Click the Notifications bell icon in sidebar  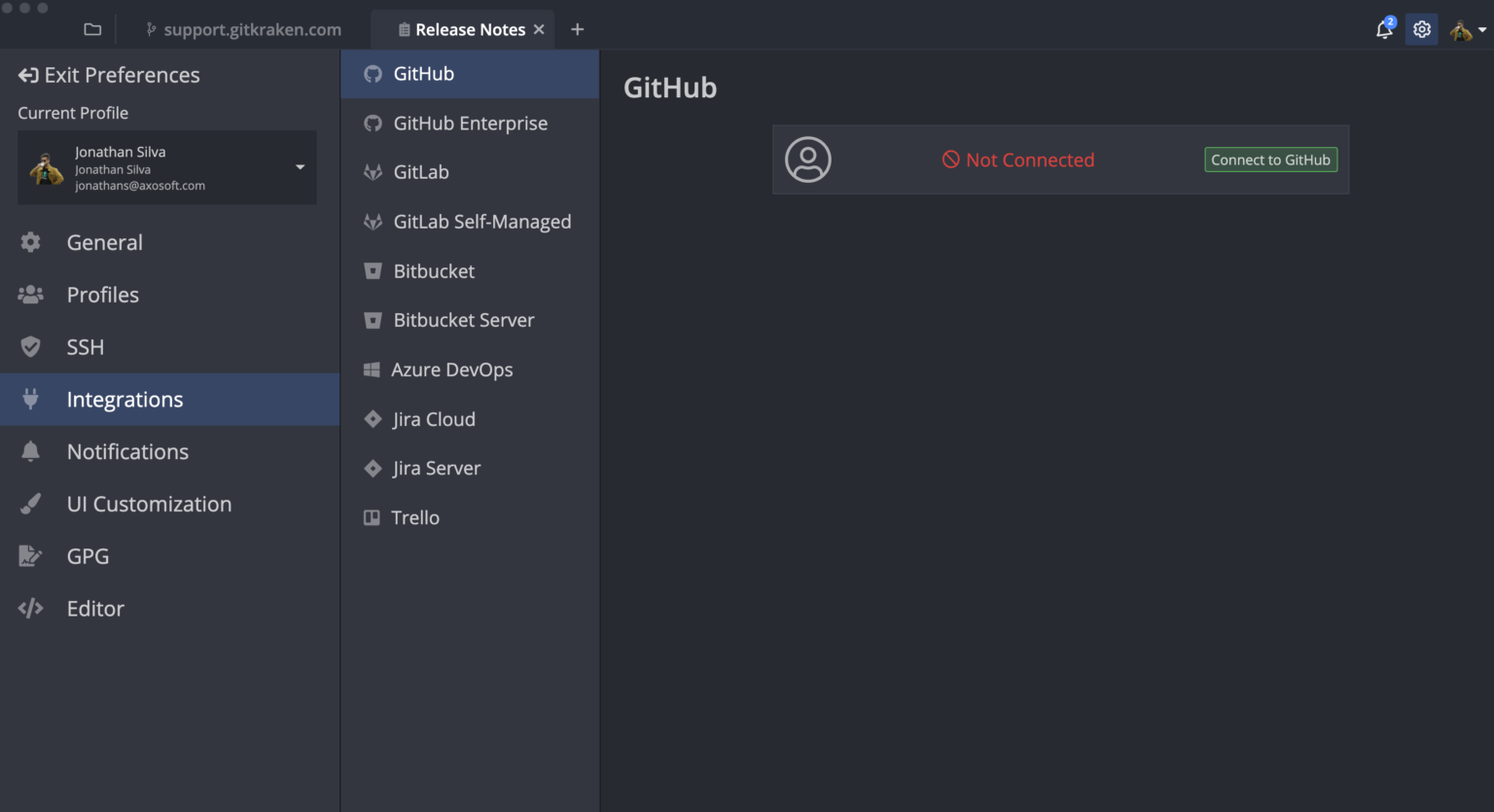[30, 451]
